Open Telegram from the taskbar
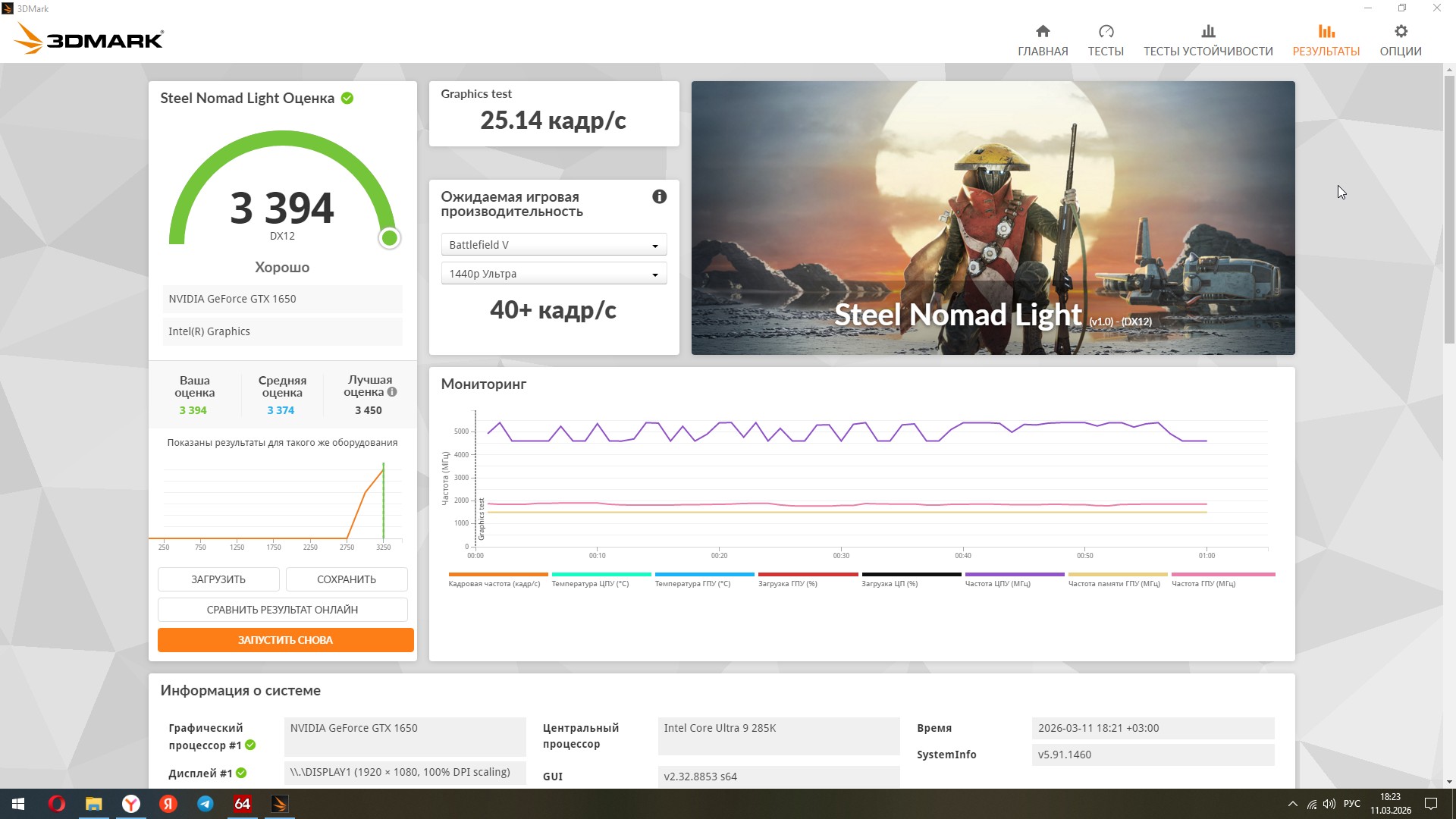Viewport: 1456px width, 819px height. tap(206, 804)
